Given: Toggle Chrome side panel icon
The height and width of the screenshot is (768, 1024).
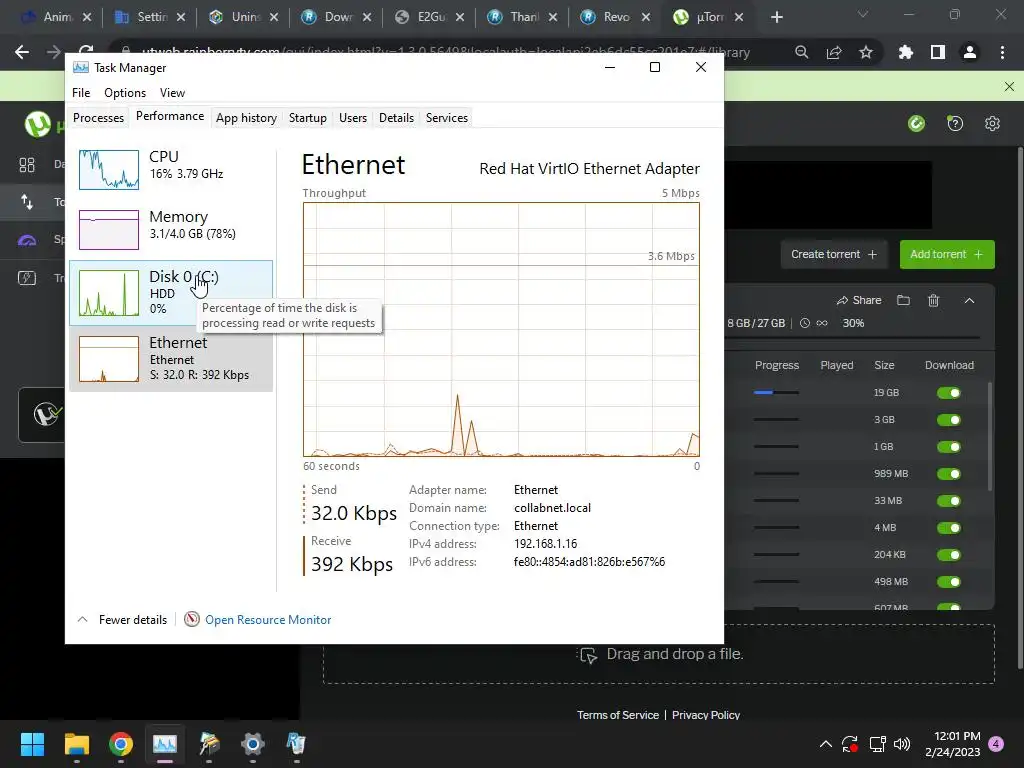Looking at the screenshot, I should [x=938, y=52].
